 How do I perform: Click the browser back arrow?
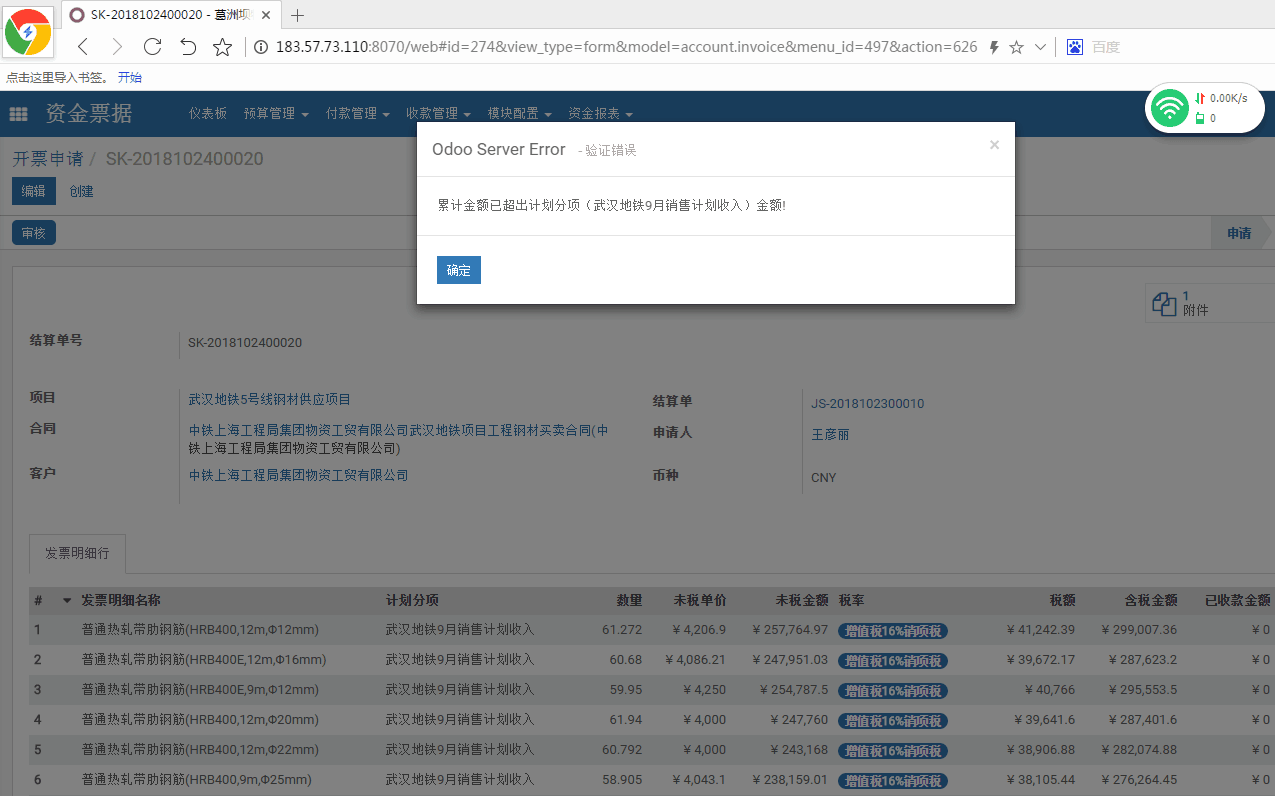83,47
